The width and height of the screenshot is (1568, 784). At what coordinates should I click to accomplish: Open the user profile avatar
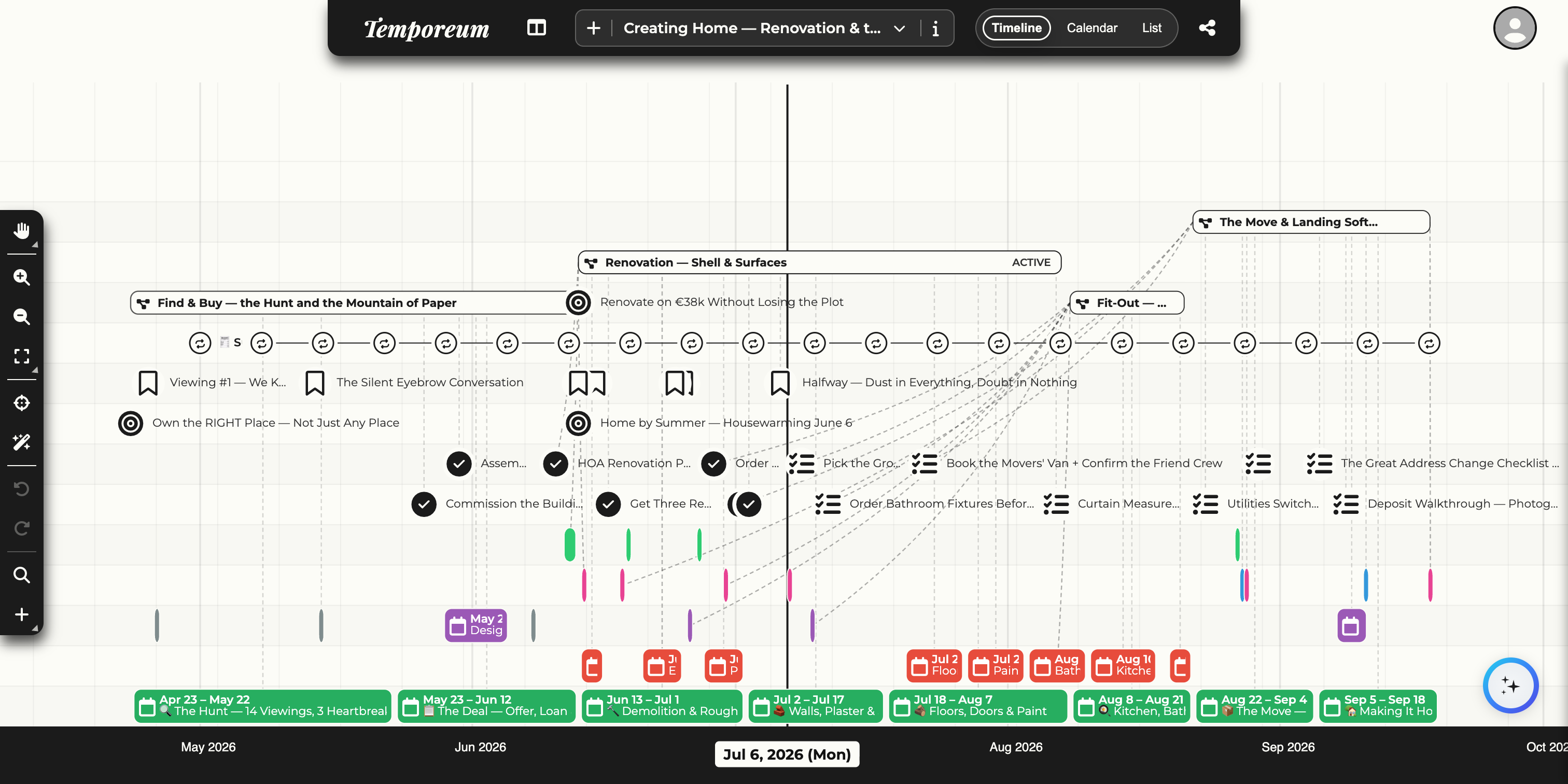(x=1515, y=28)
